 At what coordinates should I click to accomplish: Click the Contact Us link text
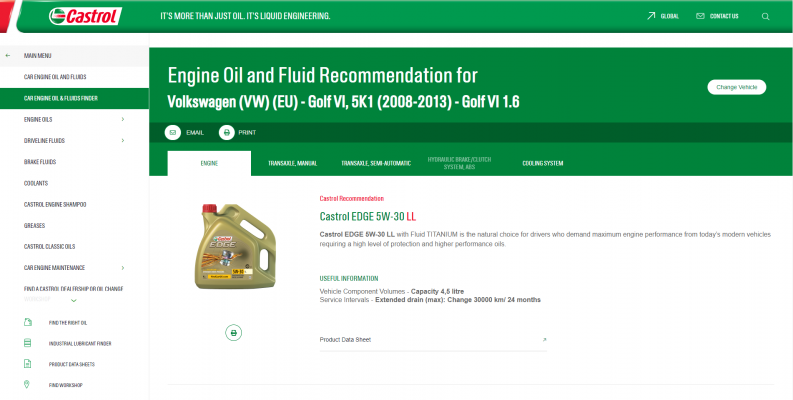coord(724,16)
